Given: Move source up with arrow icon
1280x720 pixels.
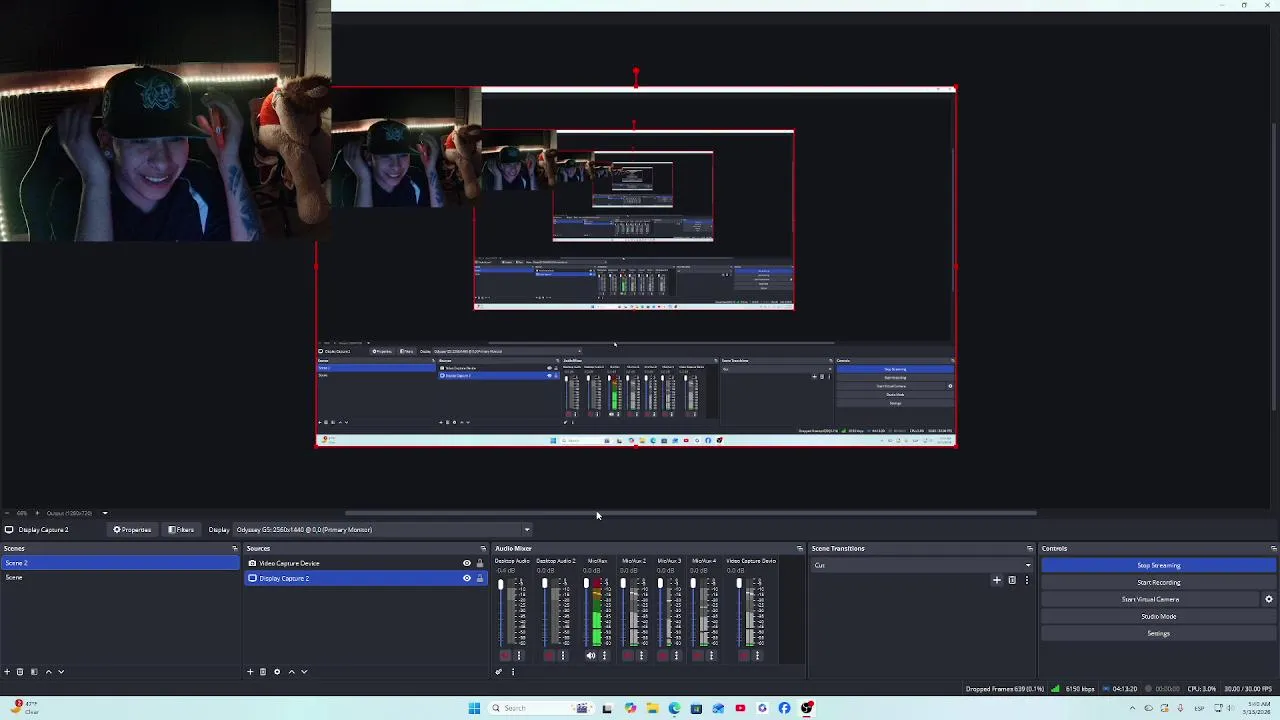Looking at the screenshot, I should (x=291, y=672).
